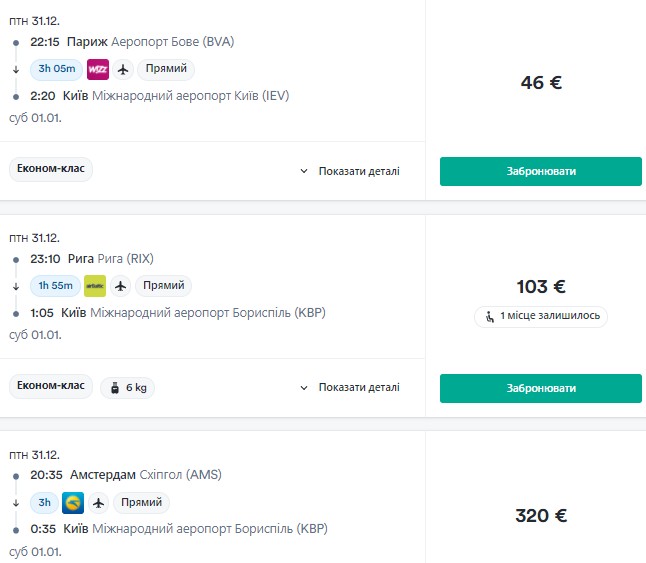Click the Wizz Air airline logo
The image size is (646, 563).
click(x=98, y=69)
